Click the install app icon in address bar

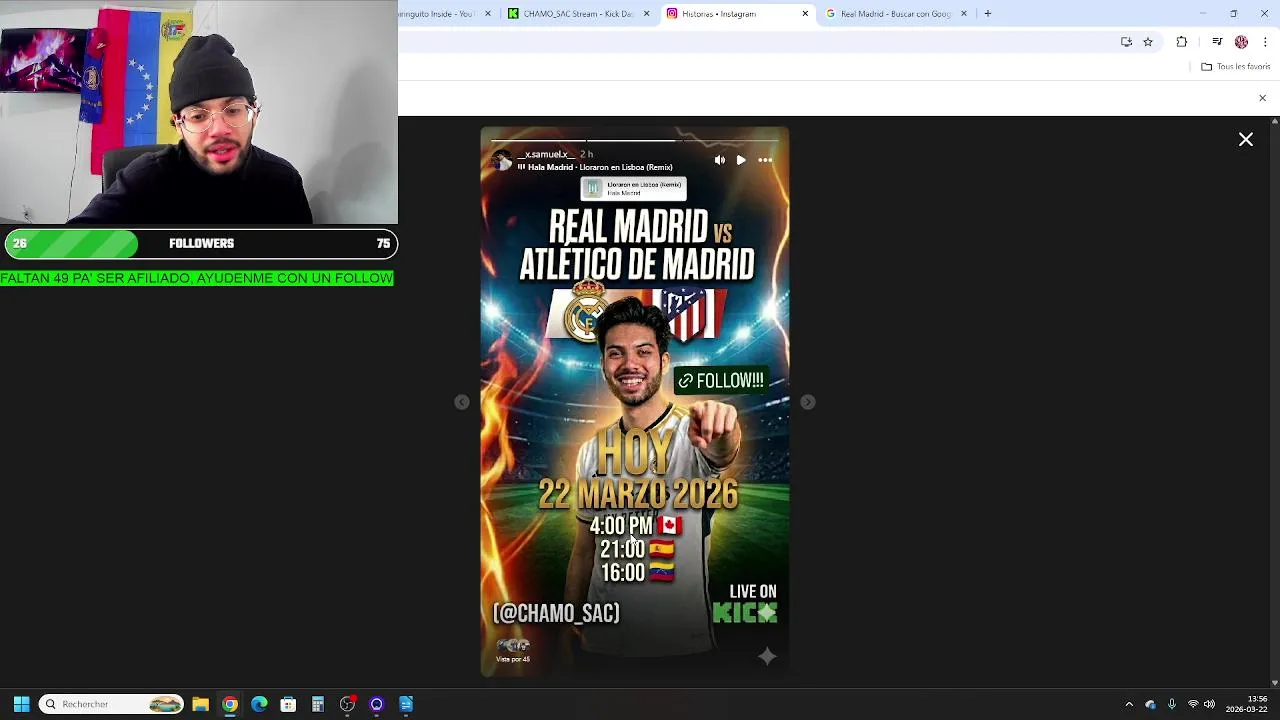pos(1126,42)
